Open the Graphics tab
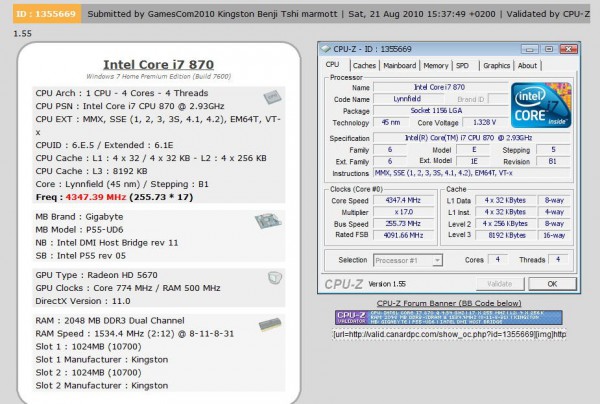 click(x=496, y=65)
